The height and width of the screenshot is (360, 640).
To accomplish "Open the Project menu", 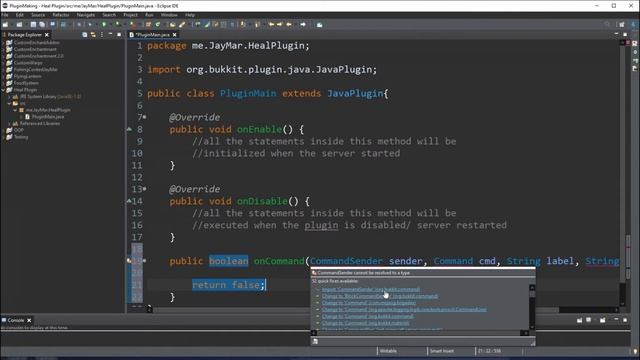I will (131, 15).
